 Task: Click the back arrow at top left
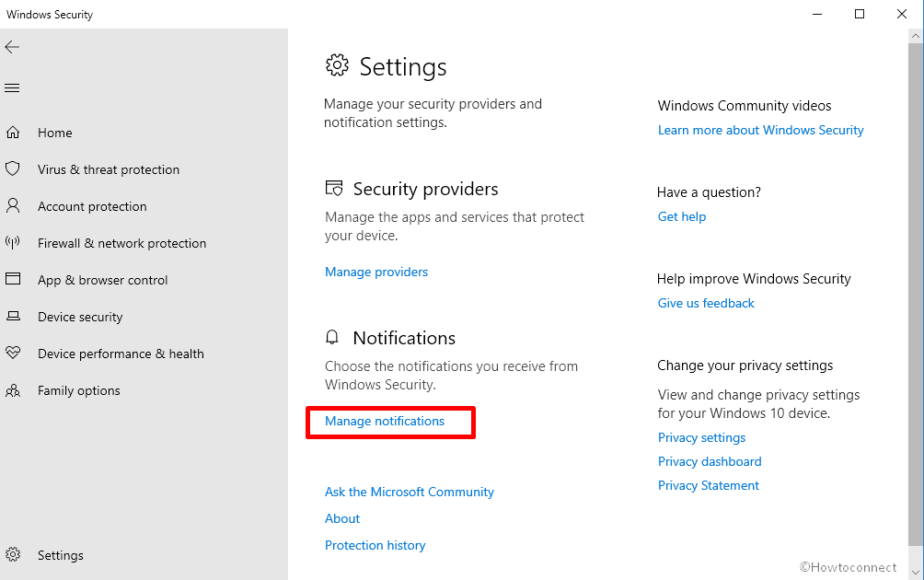point(12,47)
